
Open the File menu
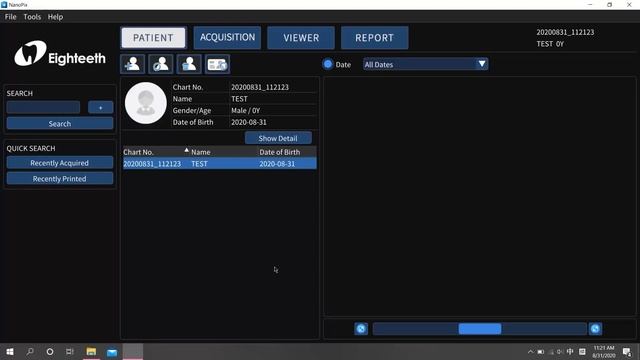click(11, 17)
